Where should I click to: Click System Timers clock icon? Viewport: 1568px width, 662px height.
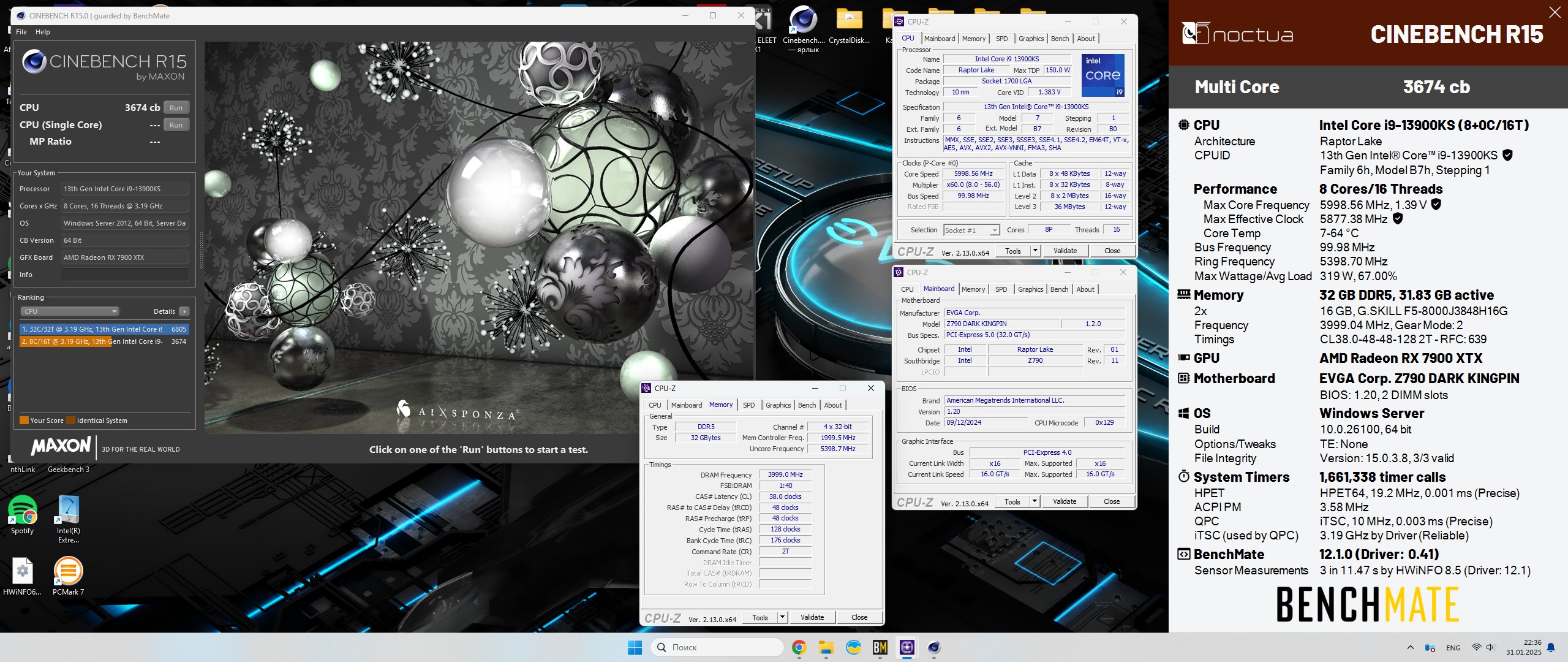pyautogui.click(x=1184, y=477)
